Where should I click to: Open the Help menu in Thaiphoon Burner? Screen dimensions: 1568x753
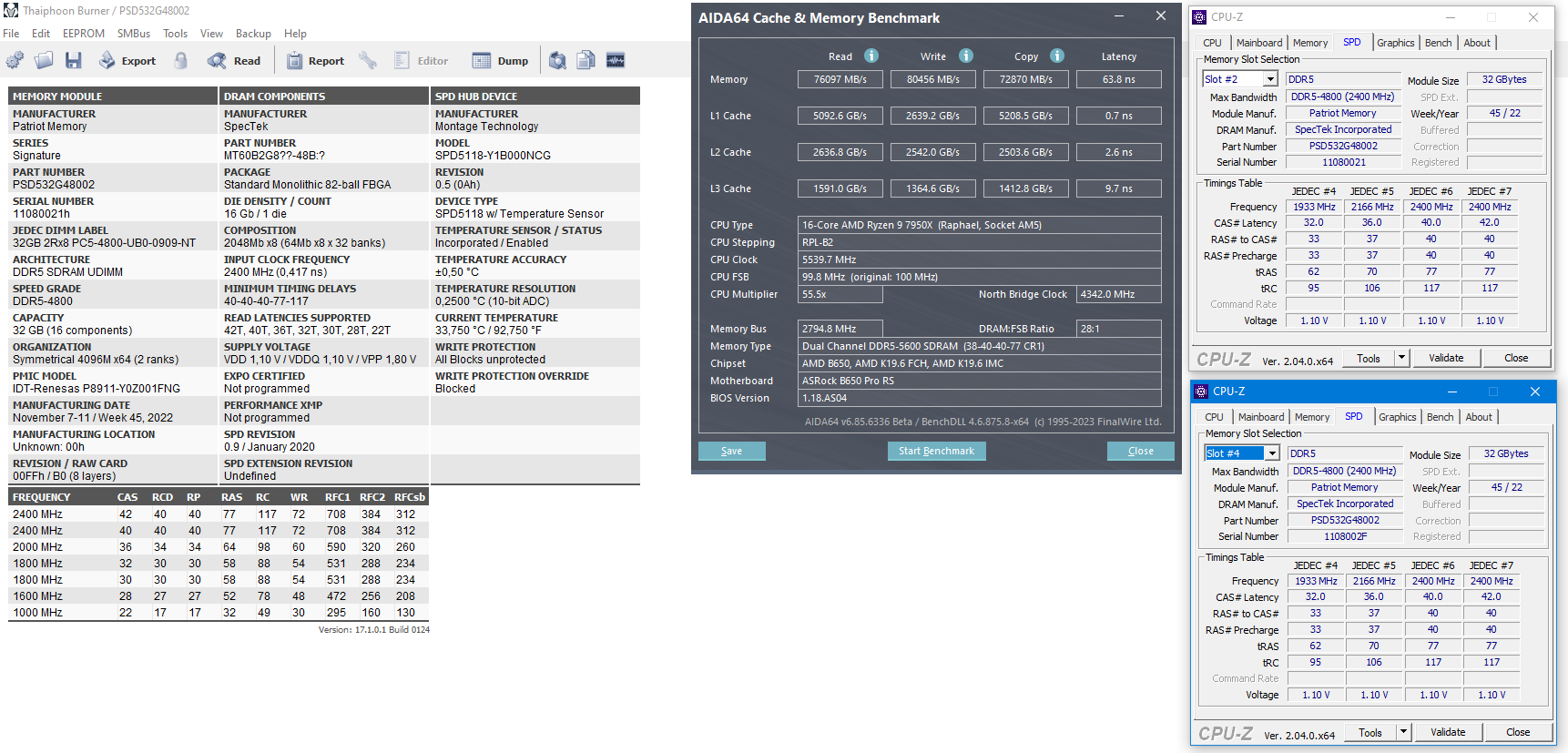pyautogui.click(x=295, y=34)
